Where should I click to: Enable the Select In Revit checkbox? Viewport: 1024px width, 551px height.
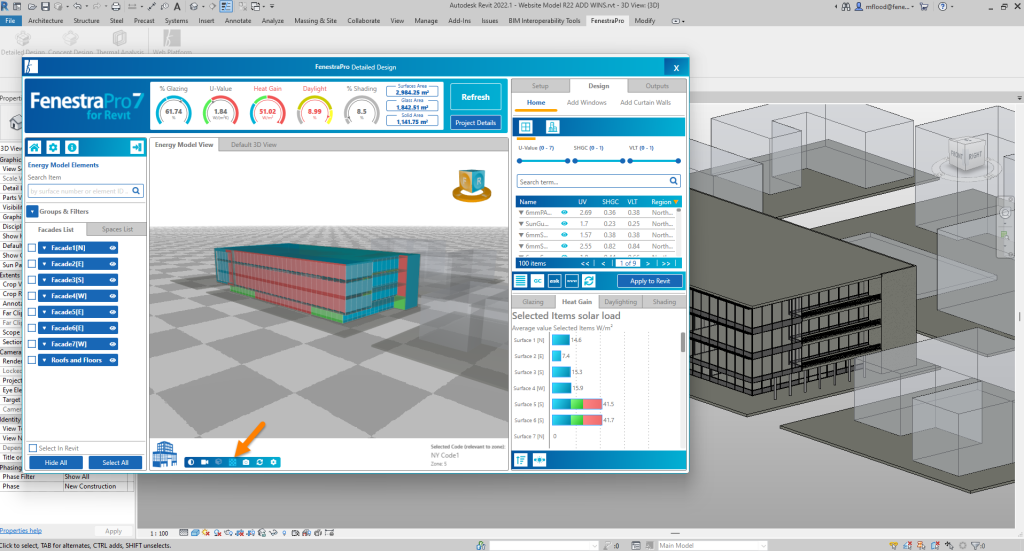(33, 448)
